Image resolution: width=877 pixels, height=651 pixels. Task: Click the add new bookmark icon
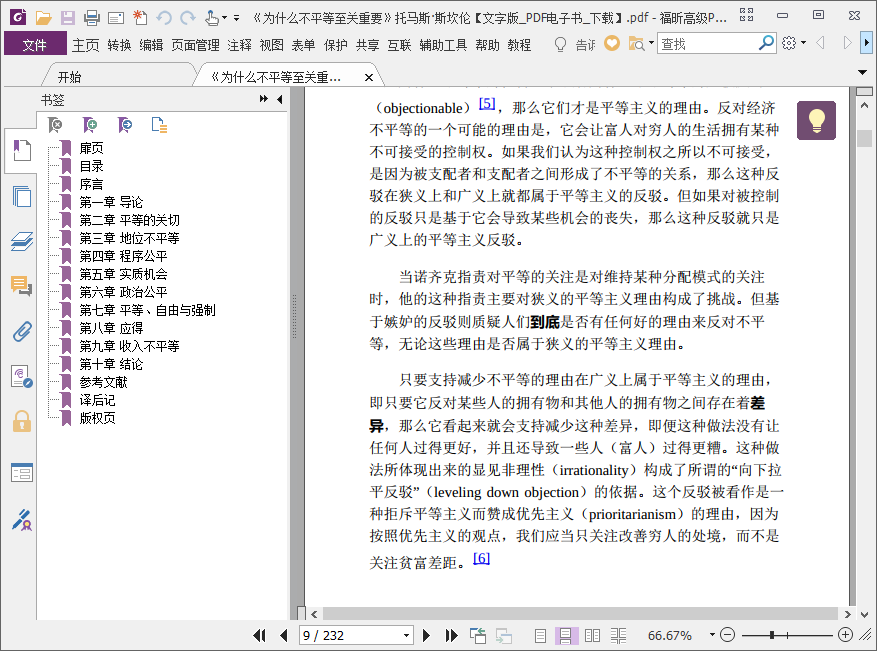(89, 125)
